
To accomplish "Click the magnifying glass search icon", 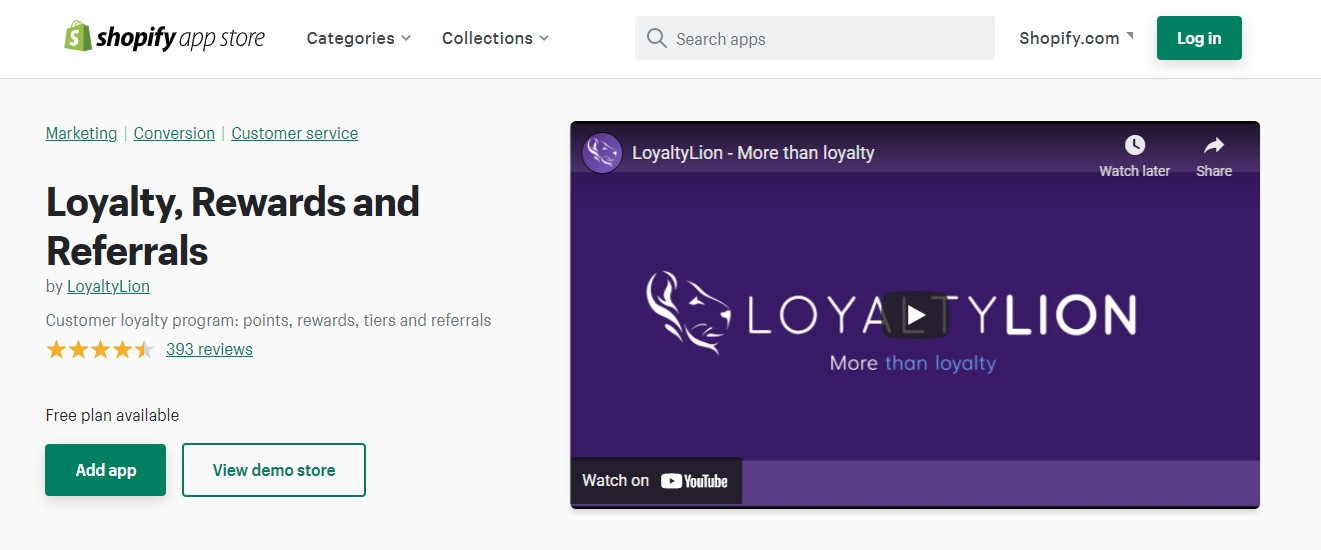I will pyautogui.click(x=656, y=38).
